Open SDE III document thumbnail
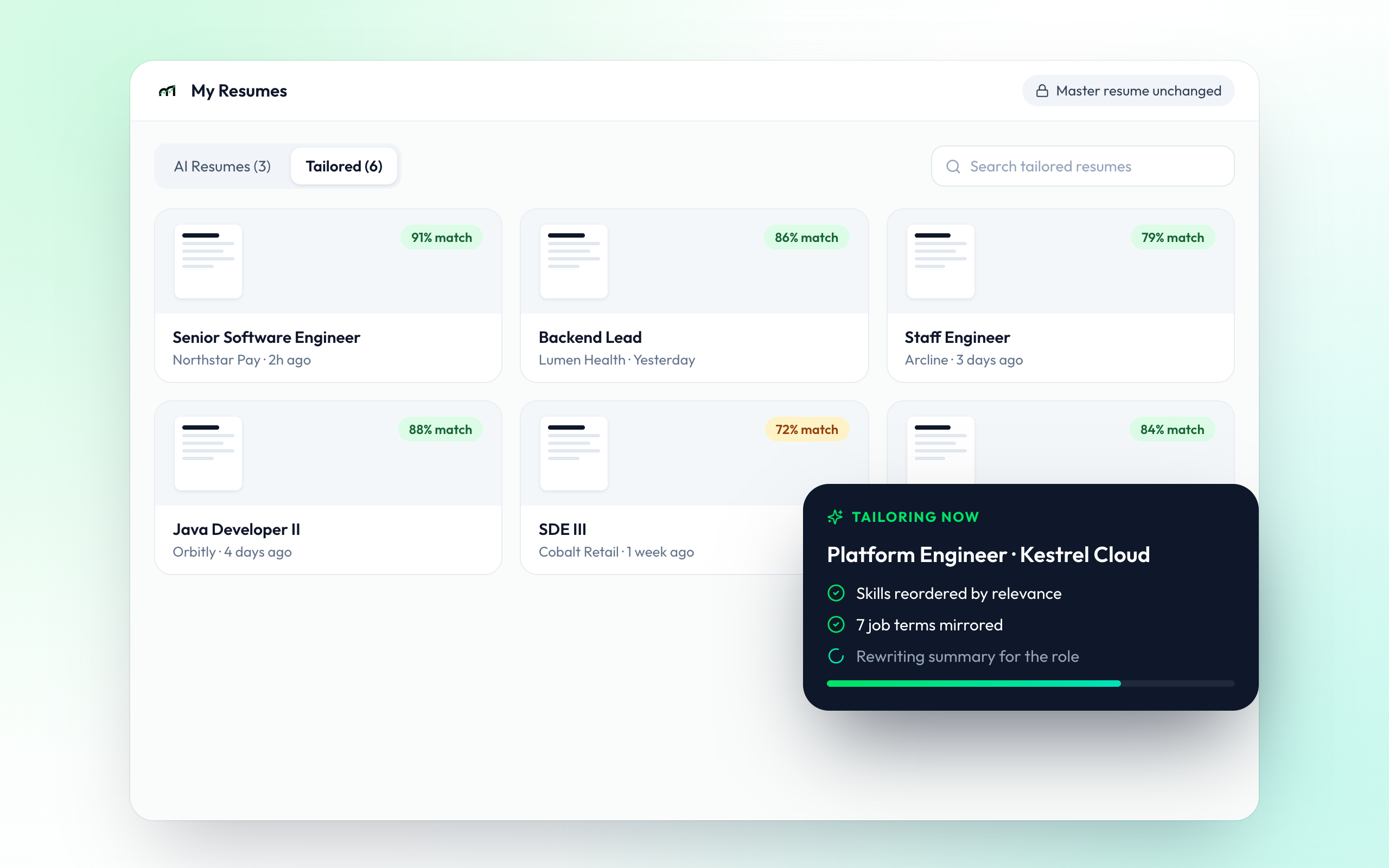Viewport: 1389px width, 868px height. coord(574,454)
